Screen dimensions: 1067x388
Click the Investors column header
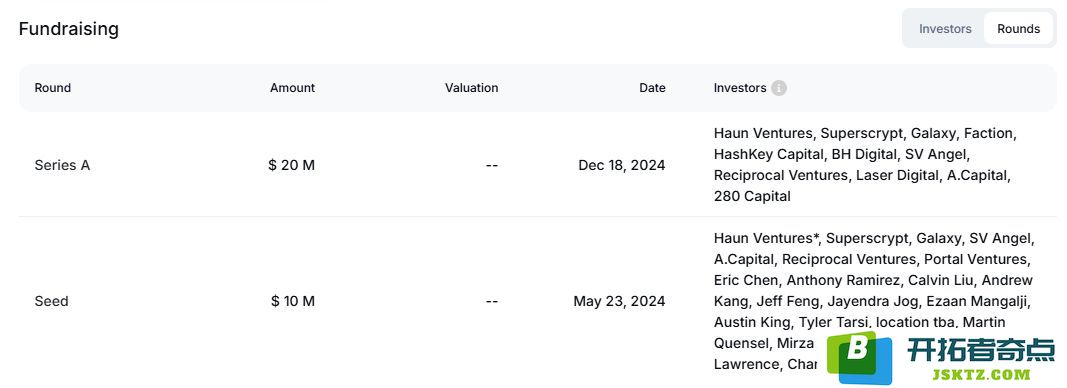(740, 88)
